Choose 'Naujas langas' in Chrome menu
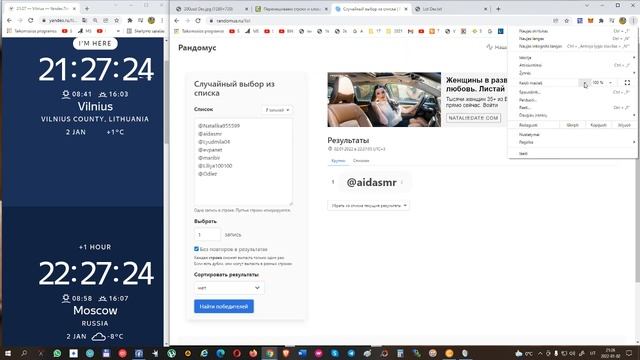 [572, 38]
